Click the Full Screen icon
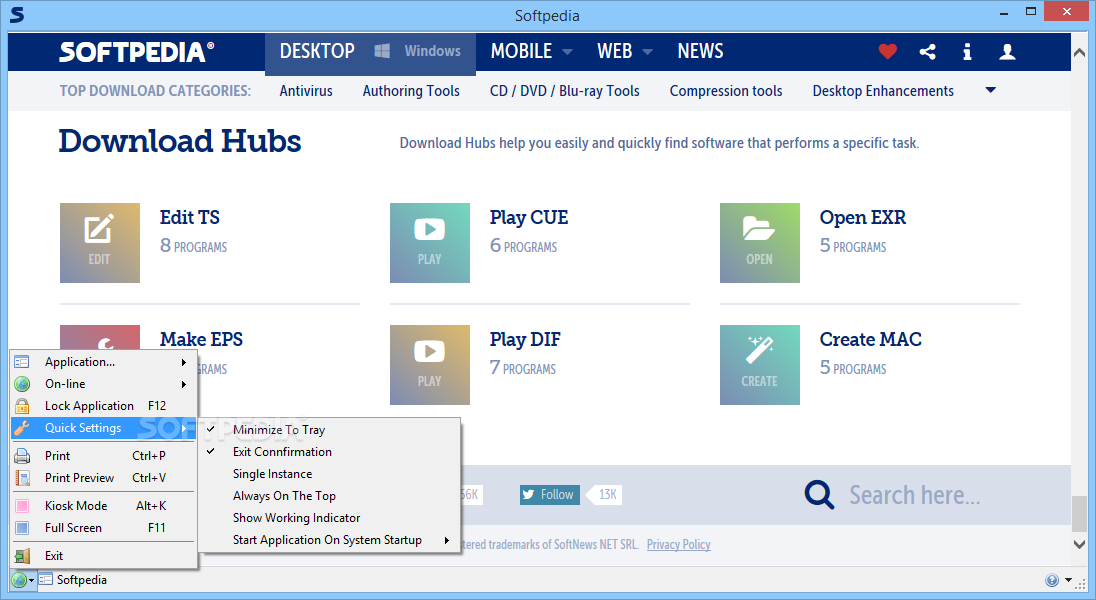The image size is (1096, 600). [x=22, y=528]
